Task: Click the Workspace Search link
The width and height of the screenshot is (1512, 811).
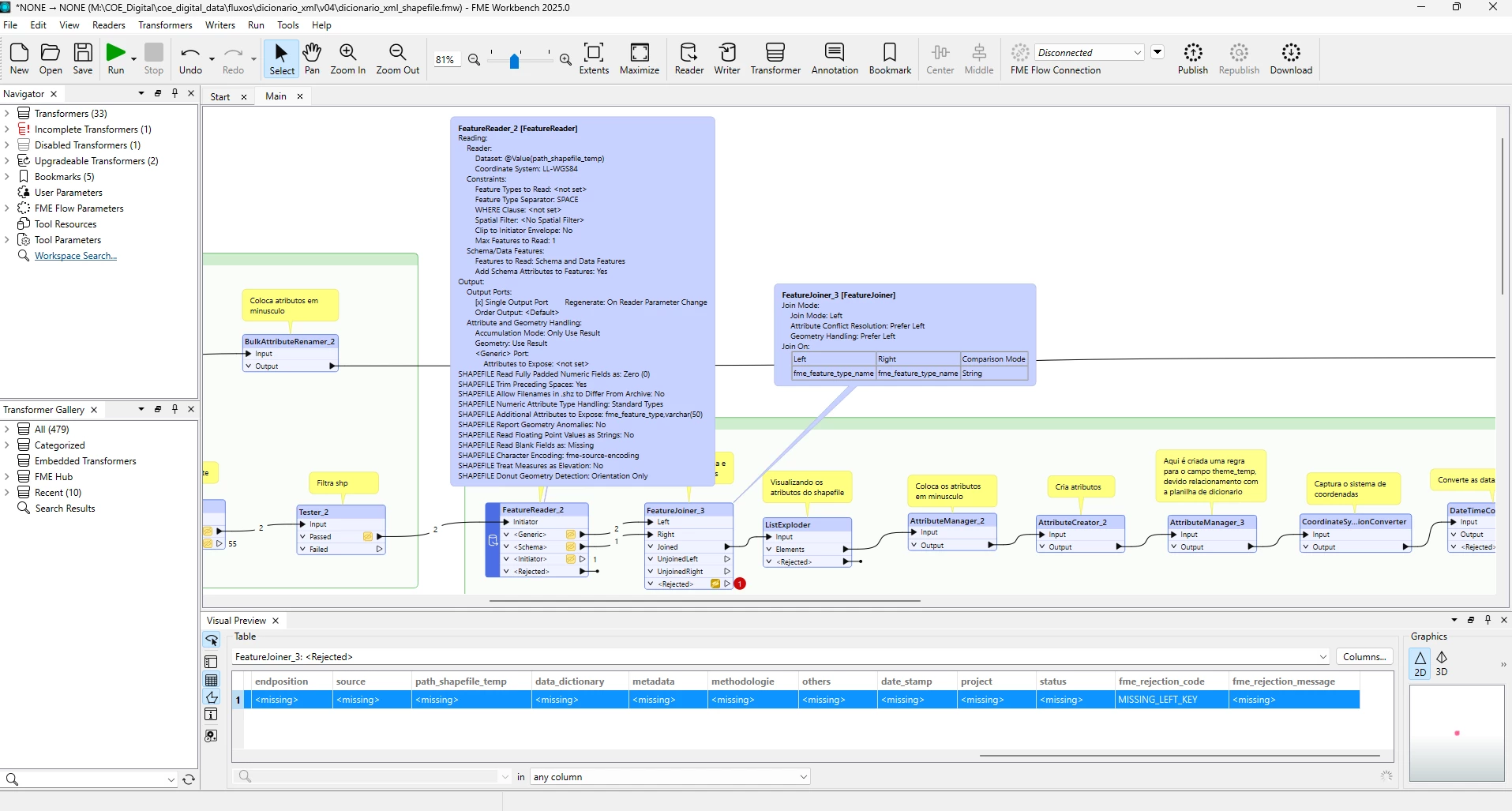Action: (x=76, y=256)
